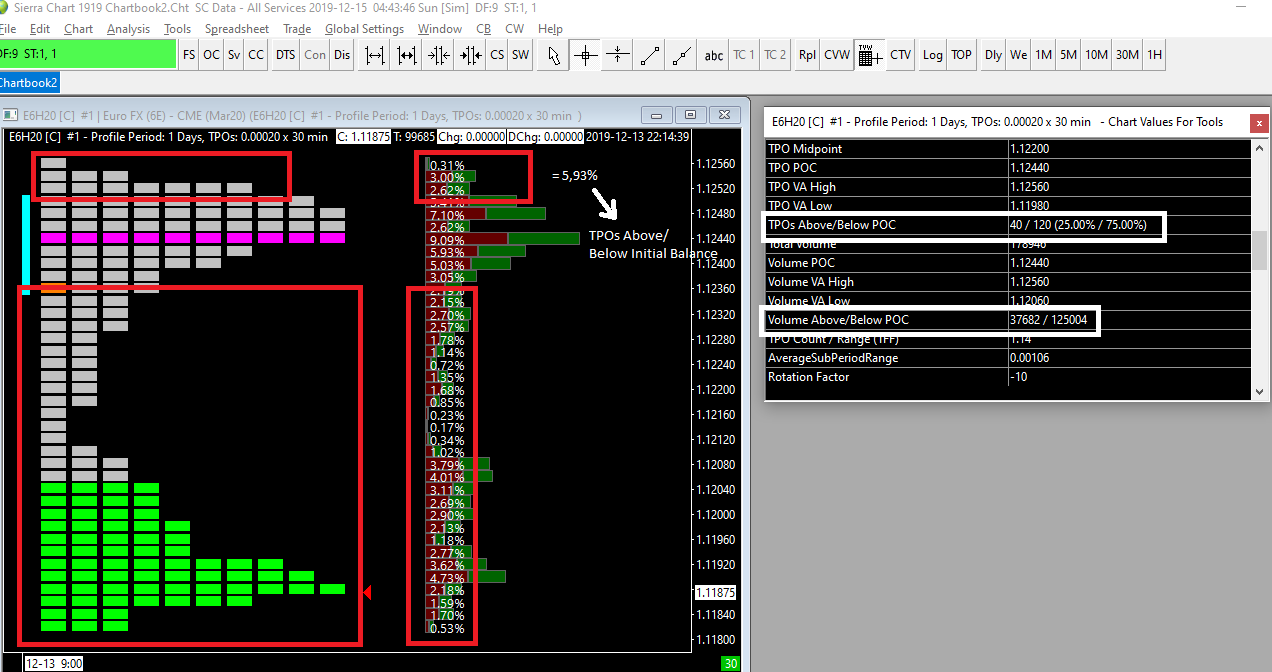The width and height of the screenshot is (1272, 672).
Task: Click the green DF:9 ST:1, 1 status field
Action: pyautogui.click(x=88, y=55)
